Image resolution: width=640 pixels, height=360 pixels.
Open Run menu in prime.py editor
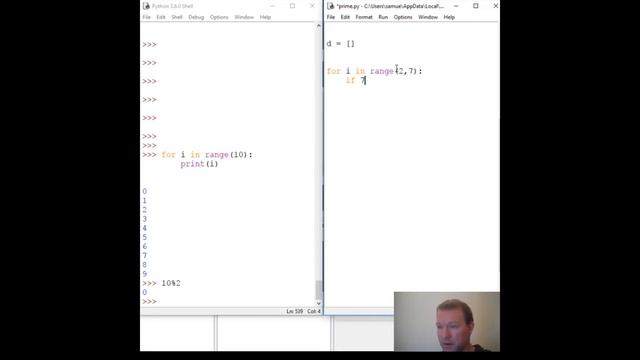coord(383,17)
